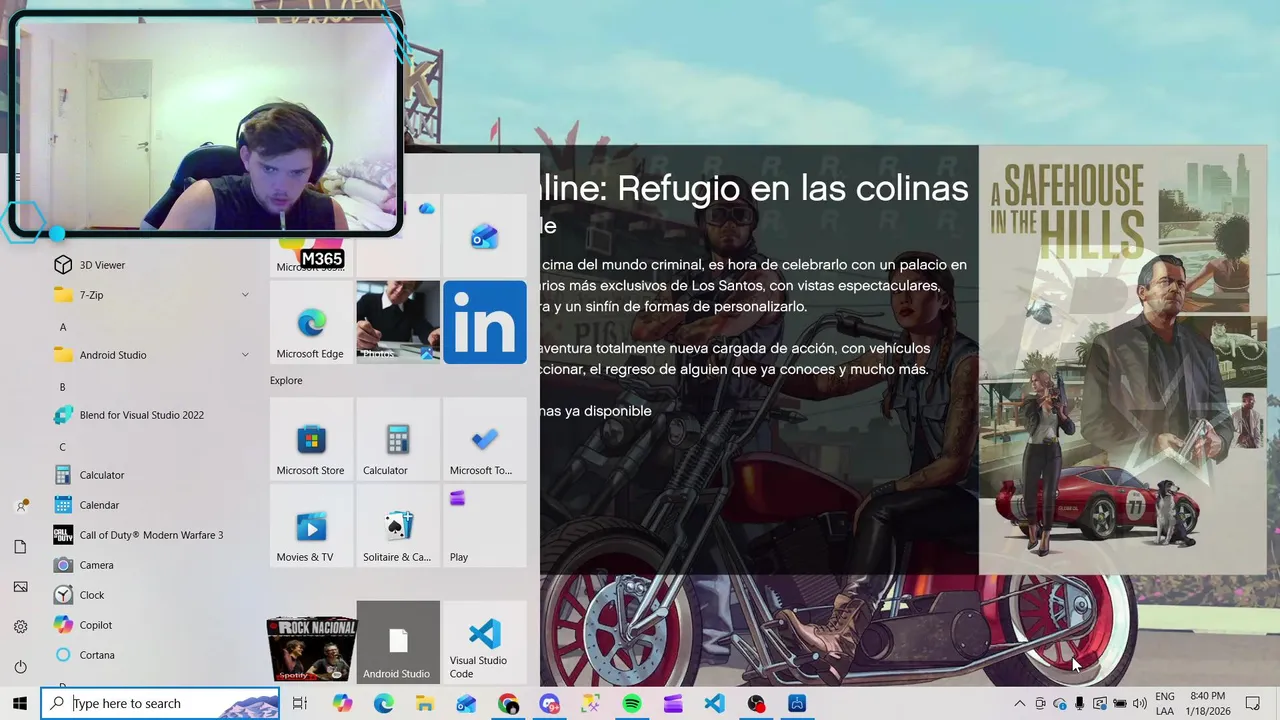Click the Type here to search box
Viewport: 1280px width, 720px height.
pyautogui.click(x=160, y=704)
